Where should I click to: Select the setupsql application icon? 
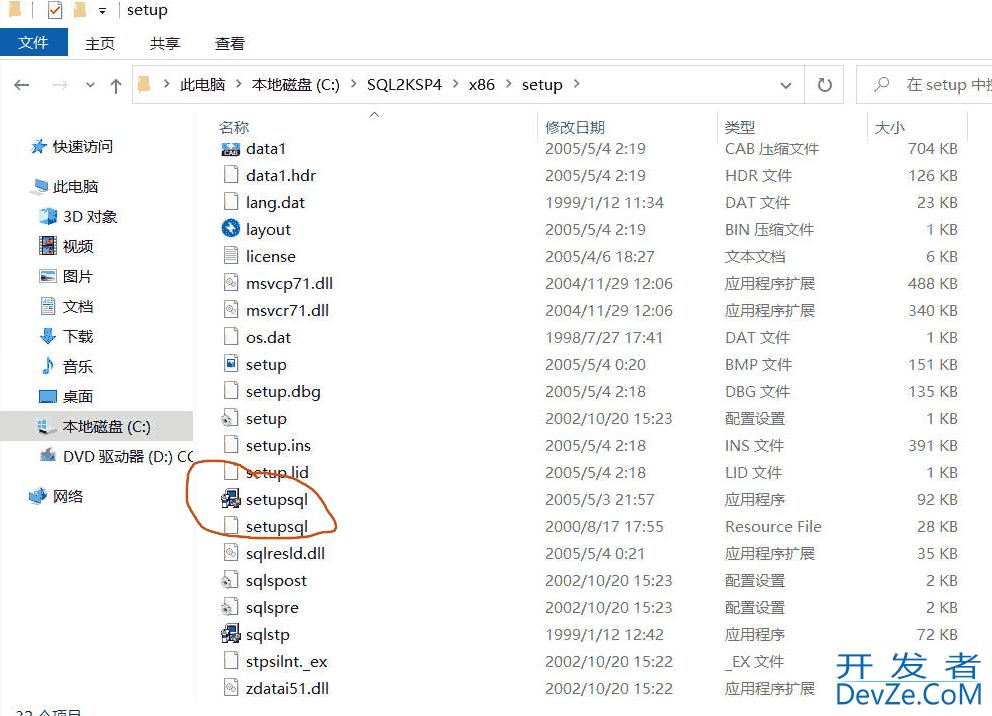click(x=231, y=499)
